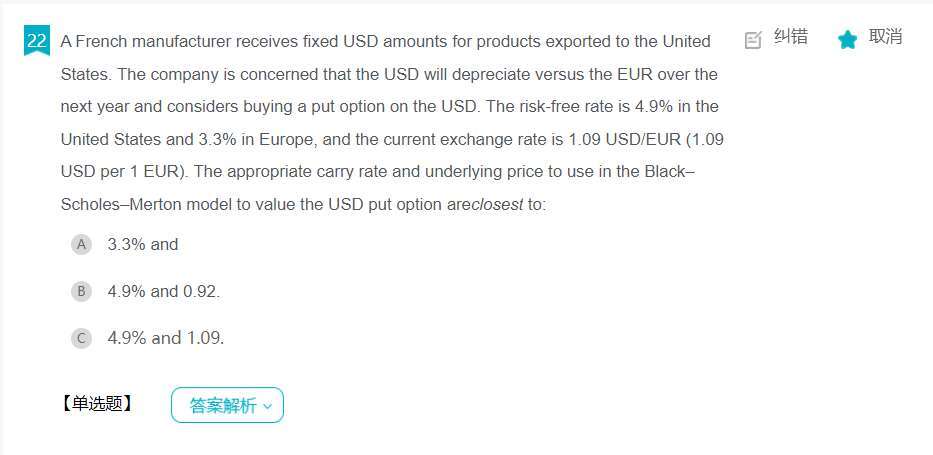
Task: Expand the 答案解析 answer explanation
Action: (x=227, y=405)
